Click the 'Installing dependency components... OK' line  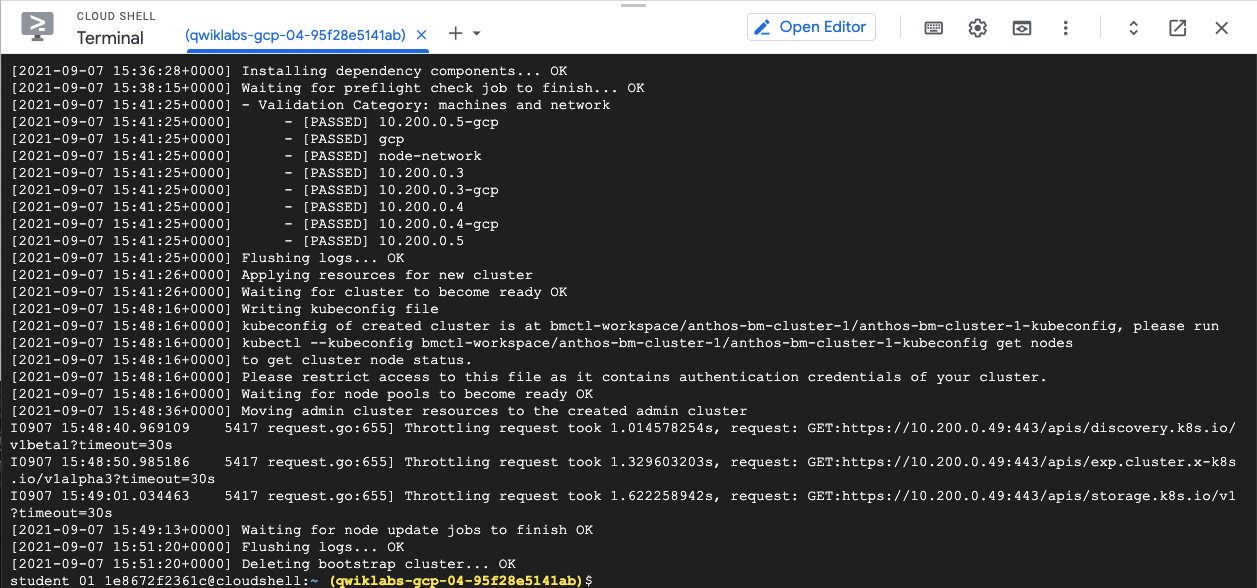289,71
